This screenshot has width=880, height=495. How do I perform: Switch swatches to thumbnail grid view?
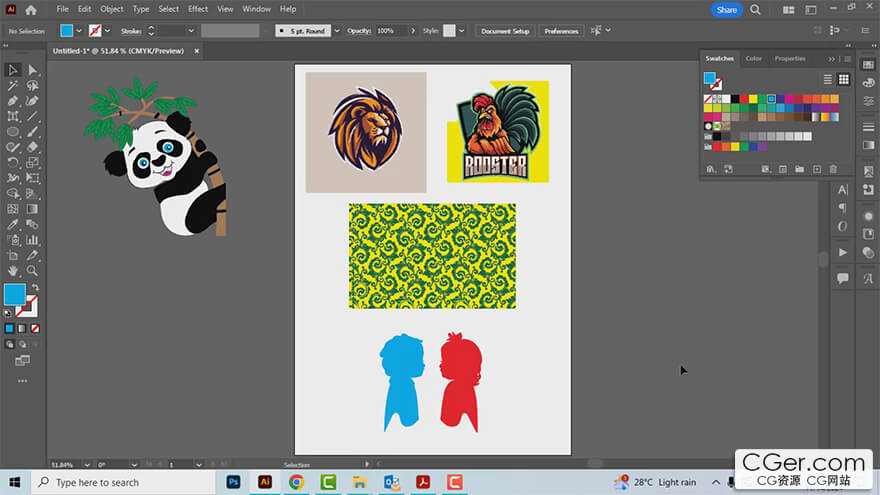pos(843,79)
